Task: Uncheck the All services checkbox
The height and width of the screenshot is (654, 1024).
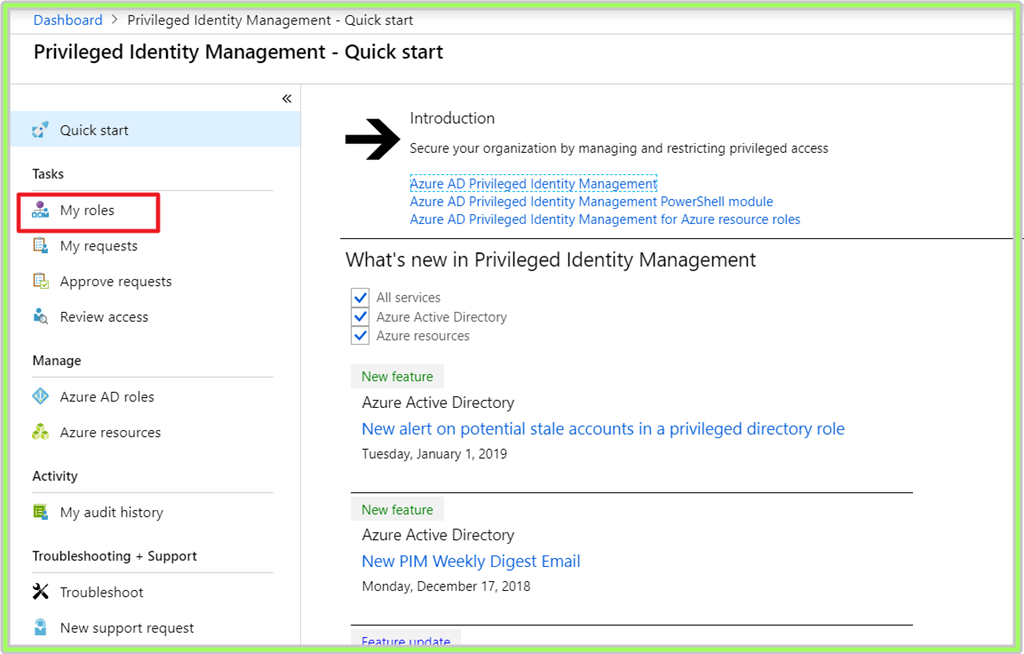Action: click(360, 298)
